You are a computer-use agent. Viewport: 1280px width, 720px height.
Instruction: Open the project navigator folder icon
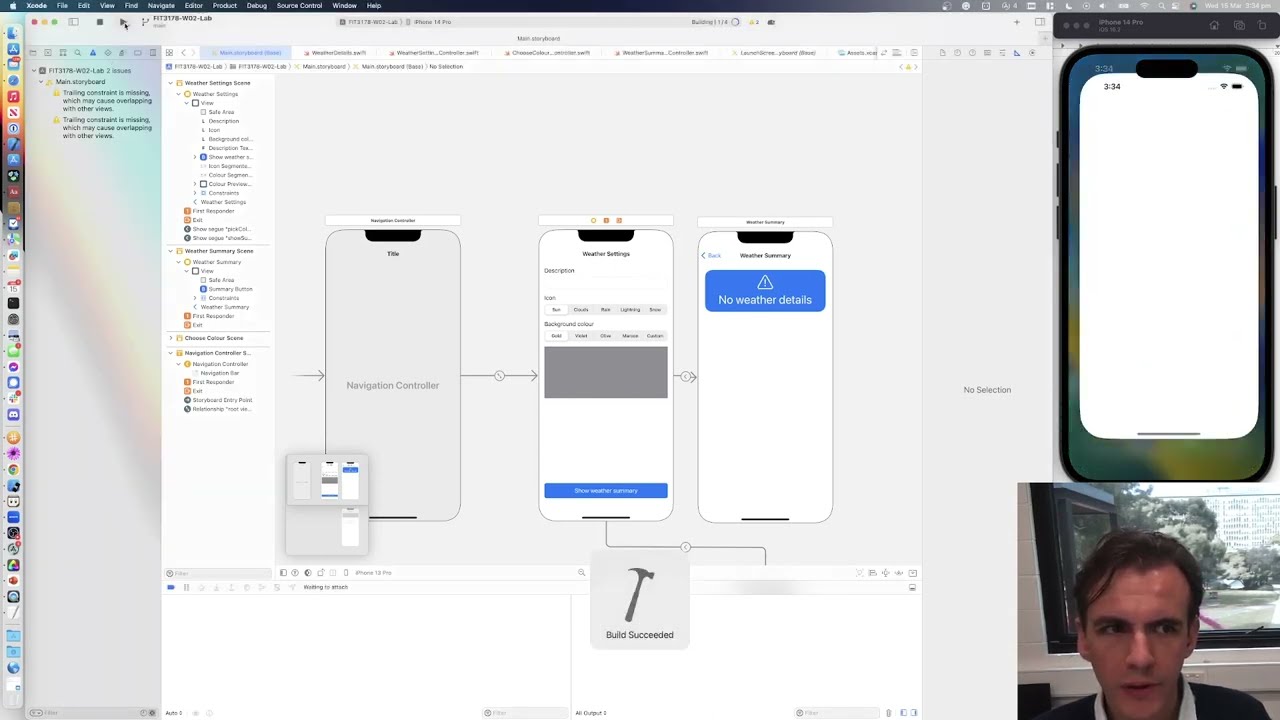click(x=33, y=52)
